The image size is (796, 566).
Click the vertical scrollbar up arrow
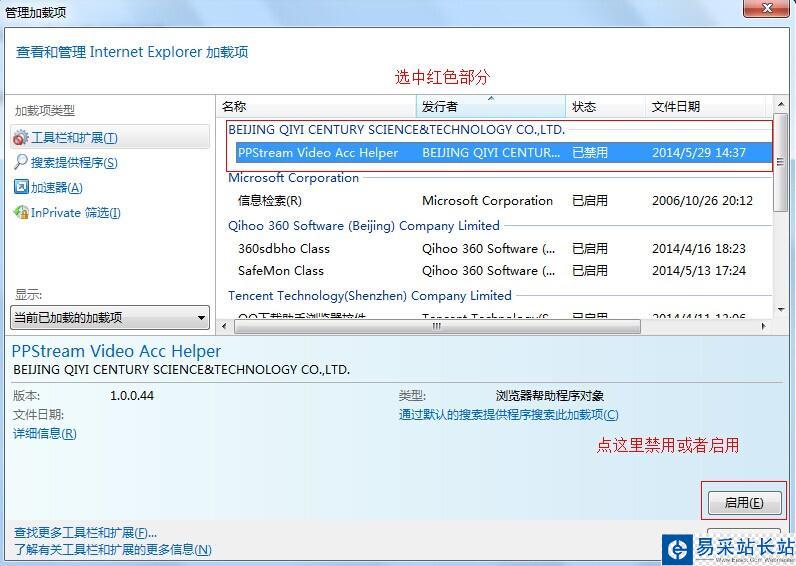tap(781, 105)
